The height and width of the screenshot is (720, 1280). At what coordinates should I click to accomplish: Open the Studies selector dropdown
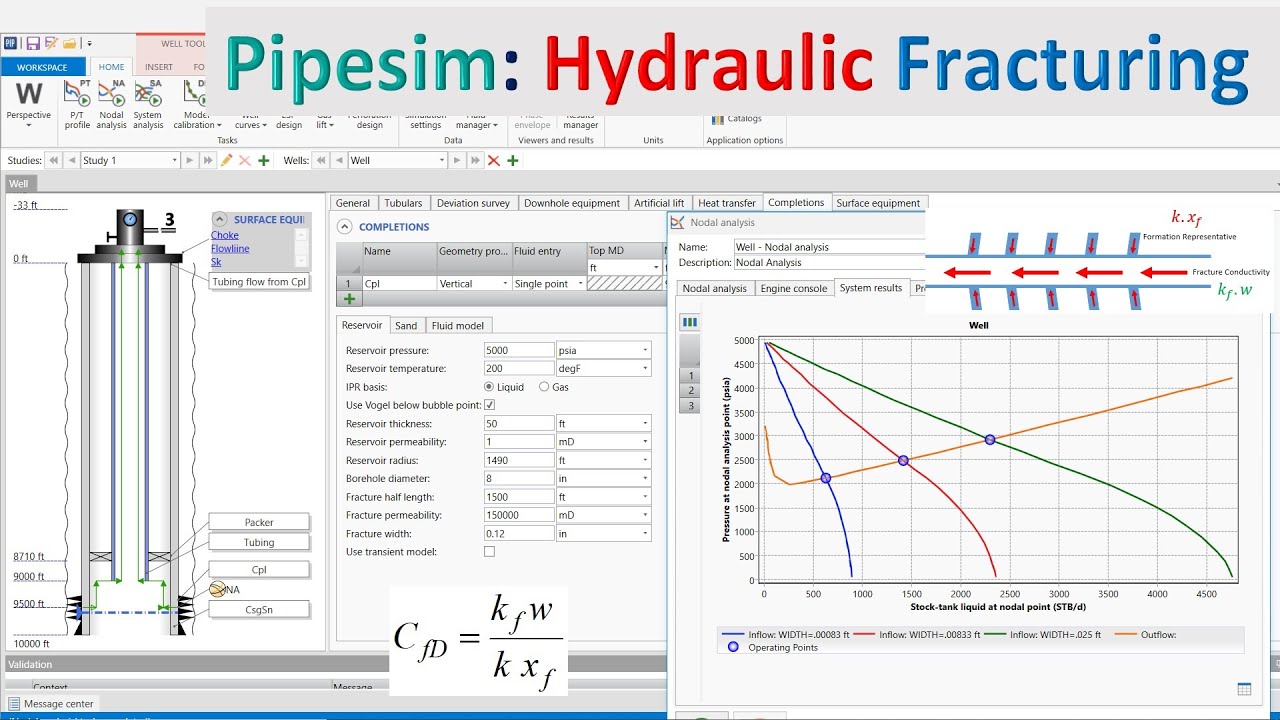(174, 160)
